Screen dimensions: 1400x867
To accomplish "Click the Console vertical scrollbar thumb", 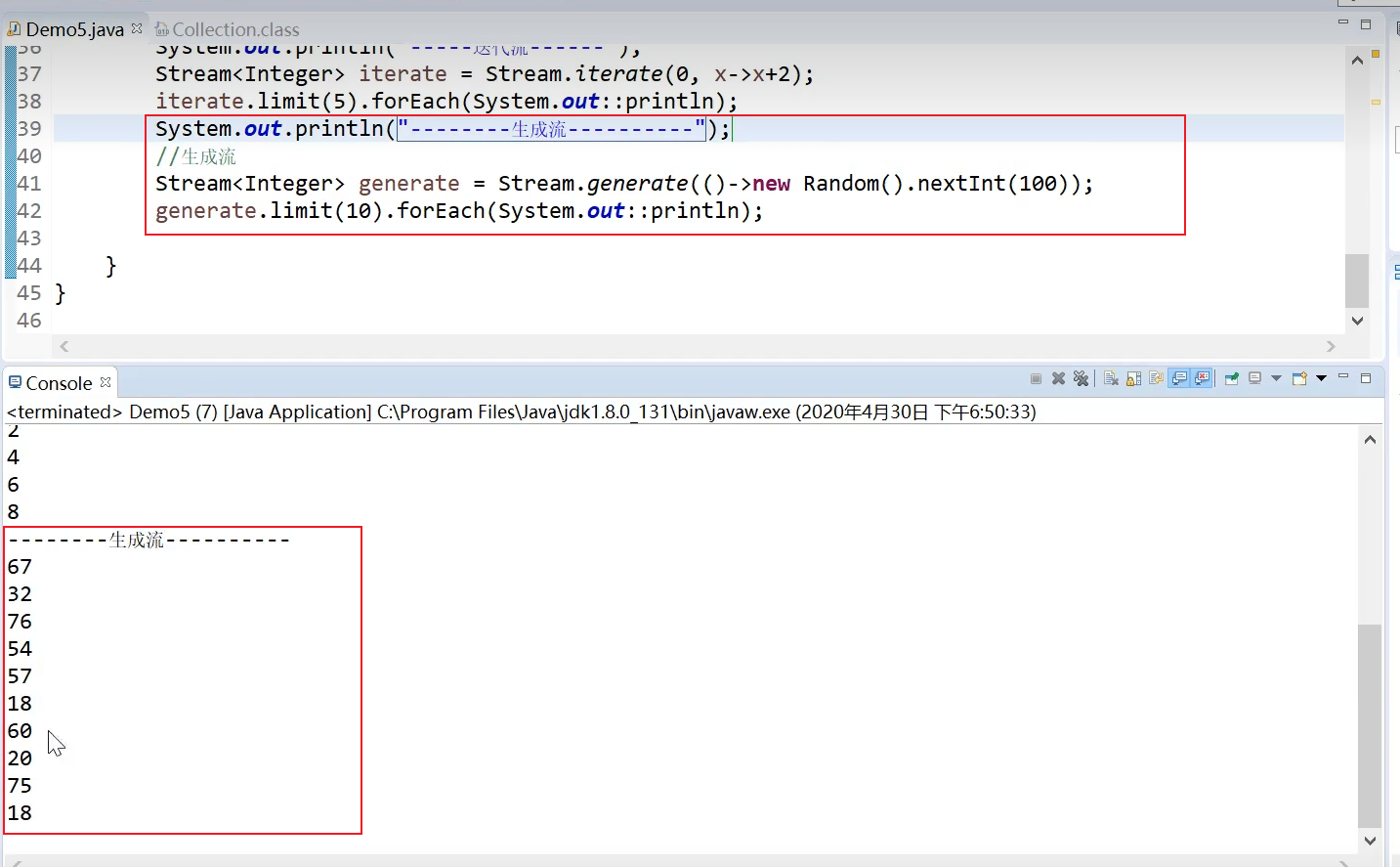I will point(1370,725).
